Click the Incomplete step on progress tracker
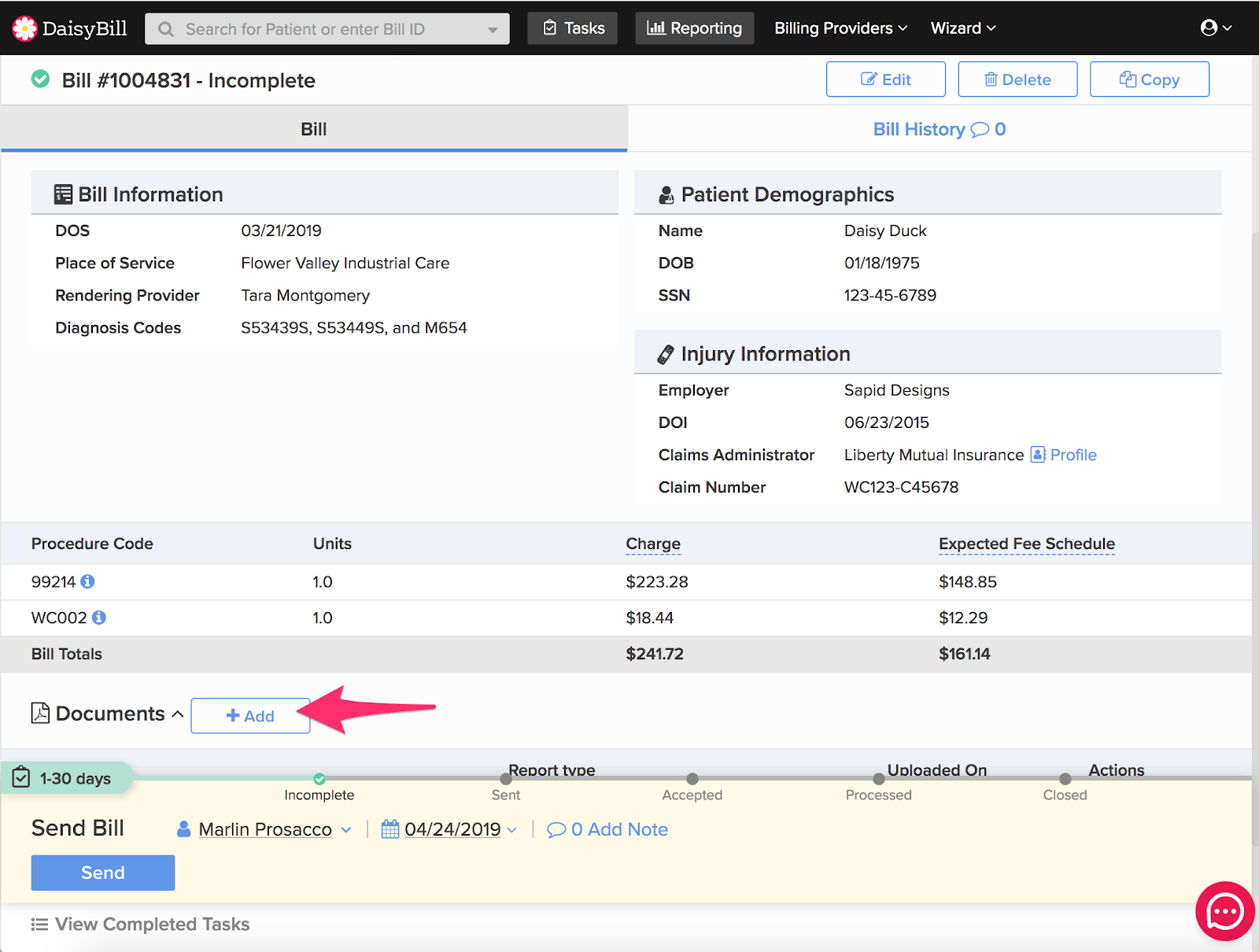The image size is (1259, 952). [319, 780]
